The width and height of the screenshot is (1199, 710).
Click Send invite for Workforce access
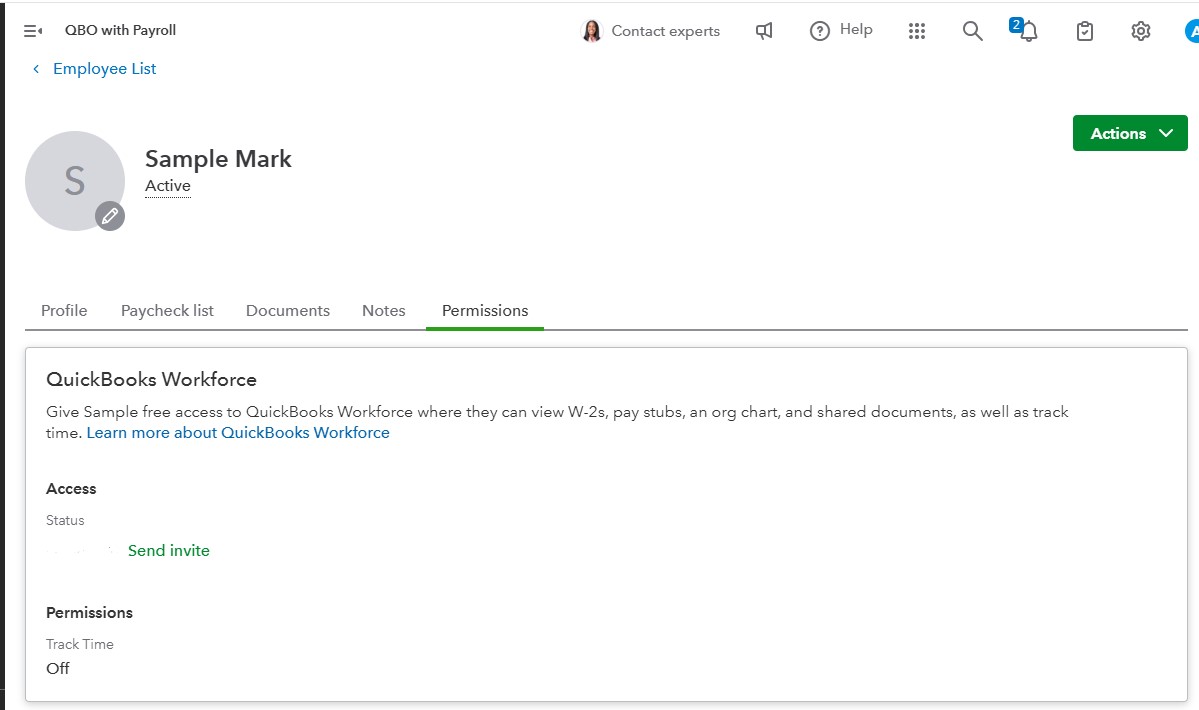[x=168, y=550]
